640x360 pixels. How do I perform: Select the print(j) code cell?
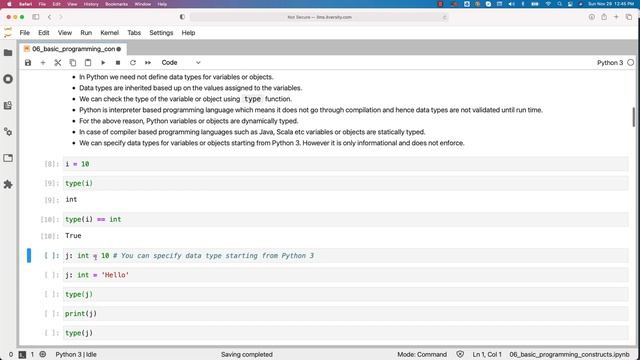pos(345,314)
